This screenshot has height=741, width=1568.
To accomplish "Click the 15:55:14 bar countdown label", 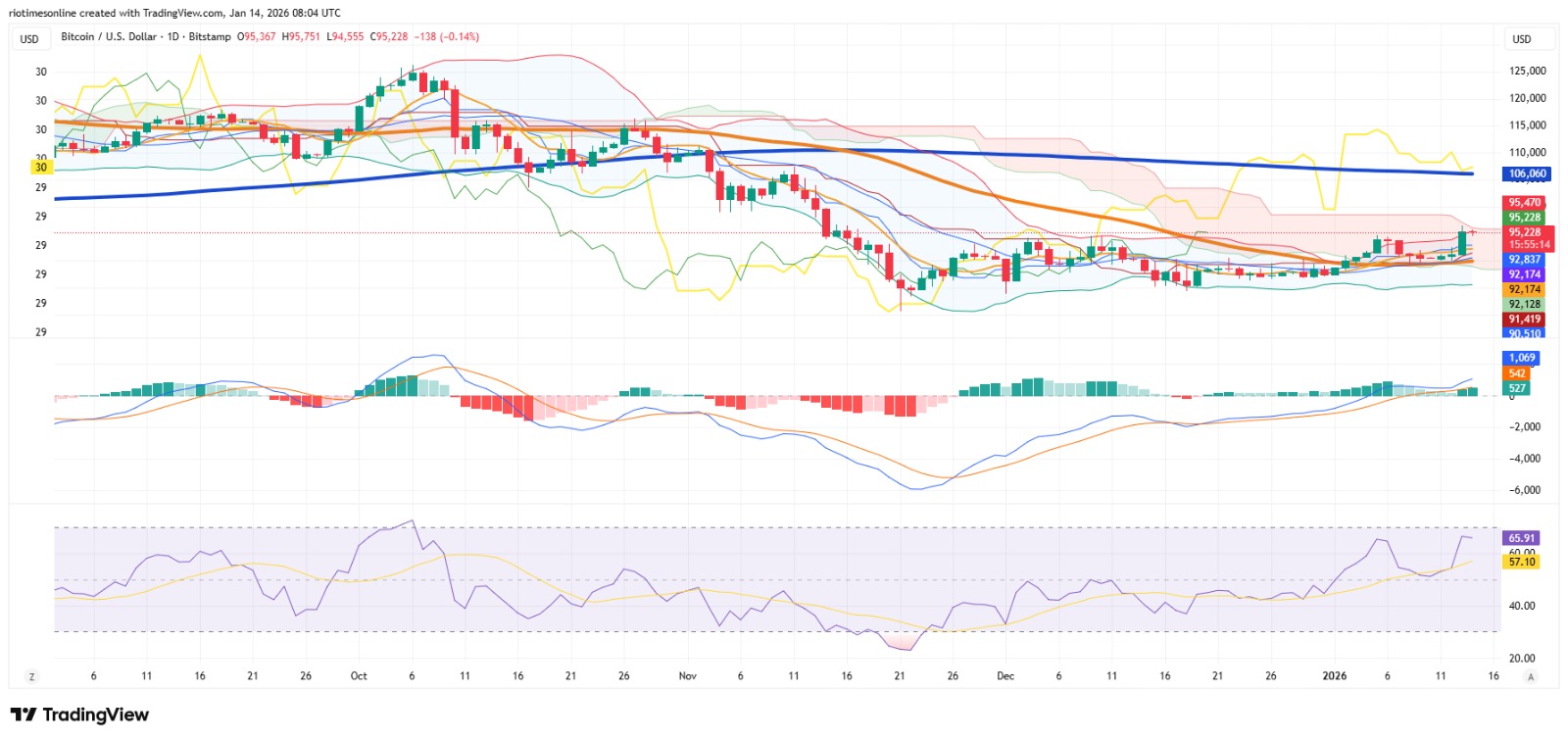I will (x=1529, y=245).
